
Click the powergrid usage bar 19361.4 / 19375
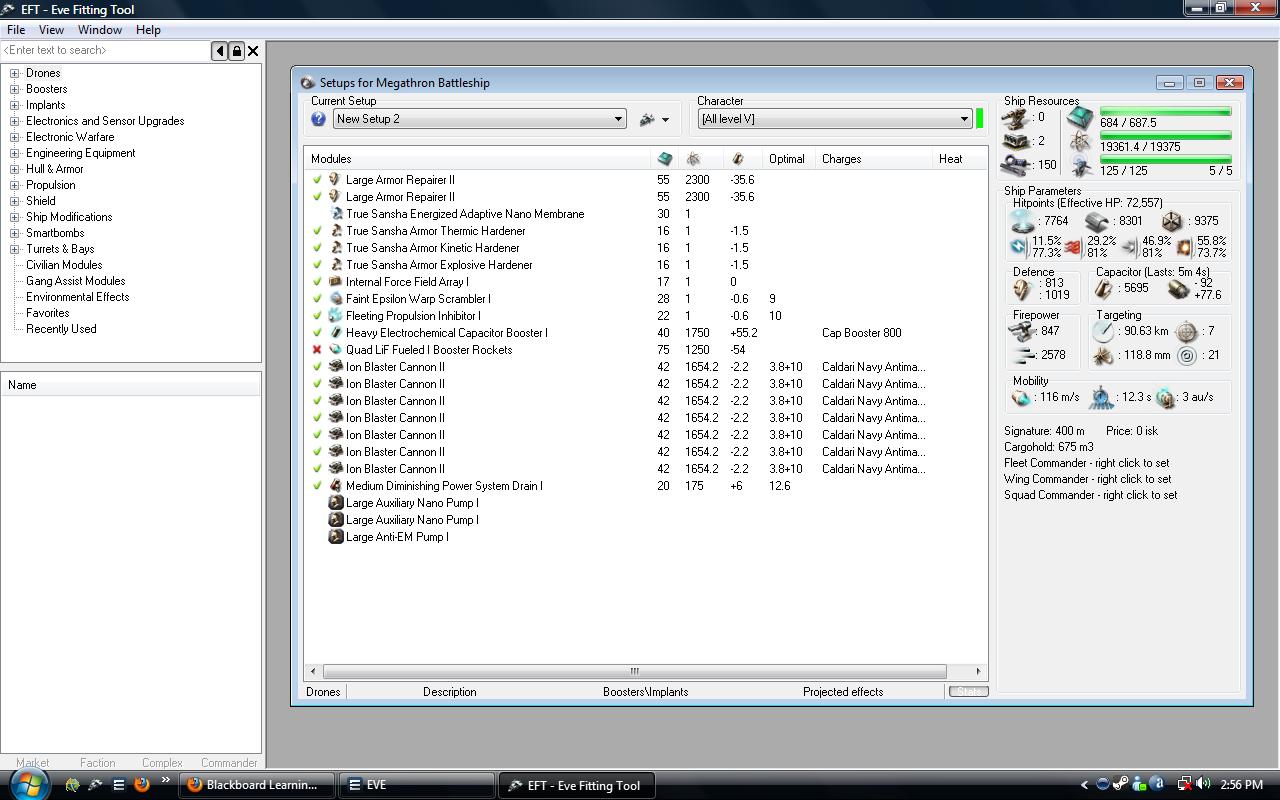click(x=1165, y=136)
